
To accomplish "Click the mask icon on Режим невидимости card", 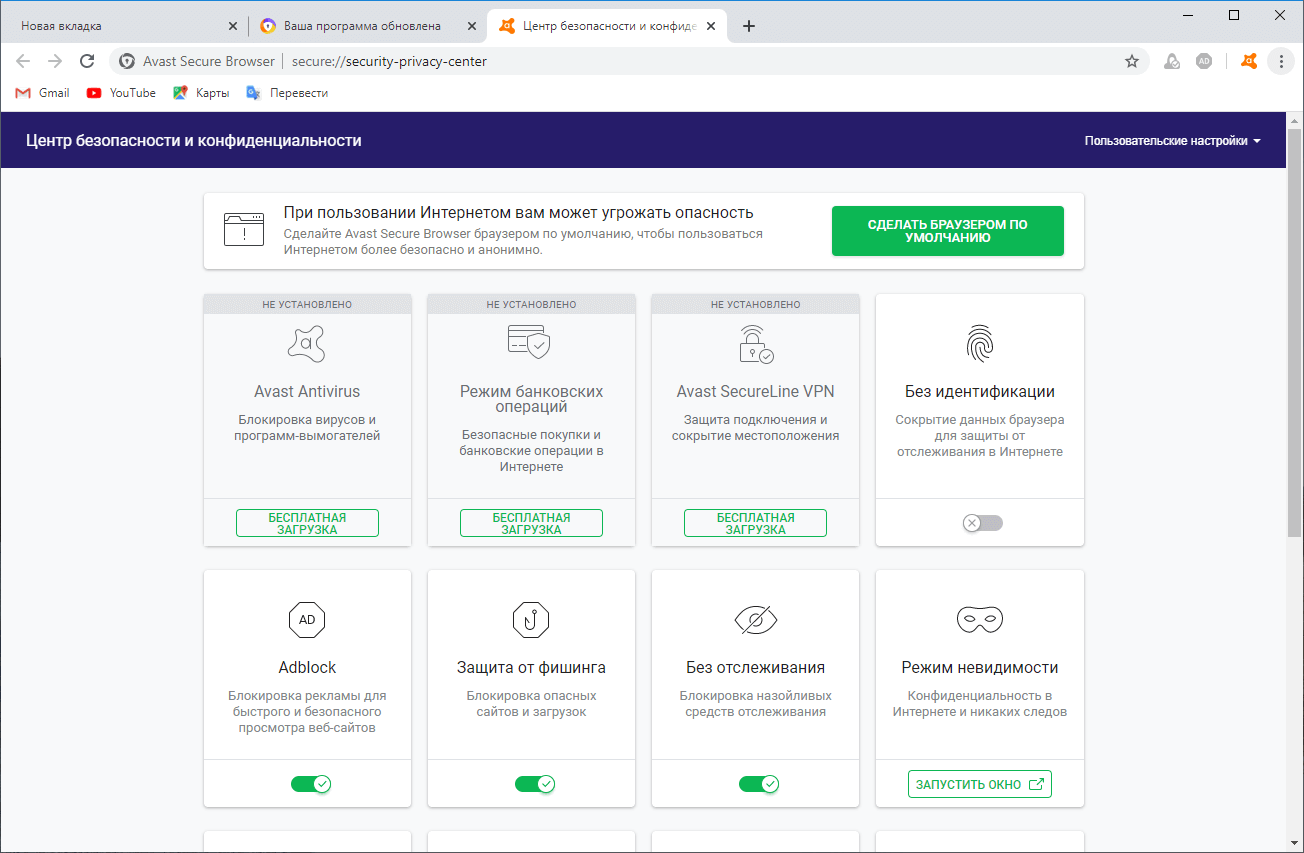I will point(979,619).
